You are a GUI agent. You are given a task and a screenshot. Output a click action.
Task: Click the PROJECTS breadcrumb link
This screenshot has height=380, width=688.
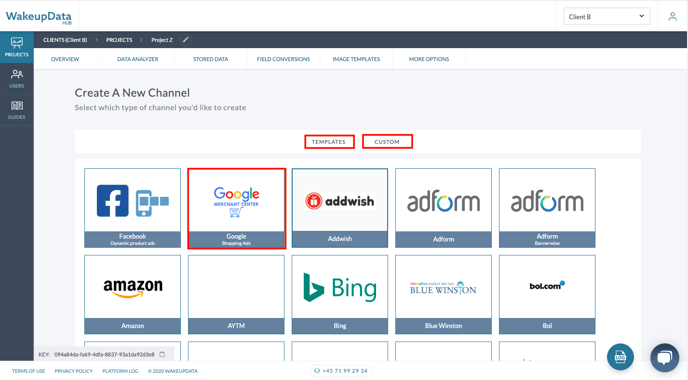(119, 40)
